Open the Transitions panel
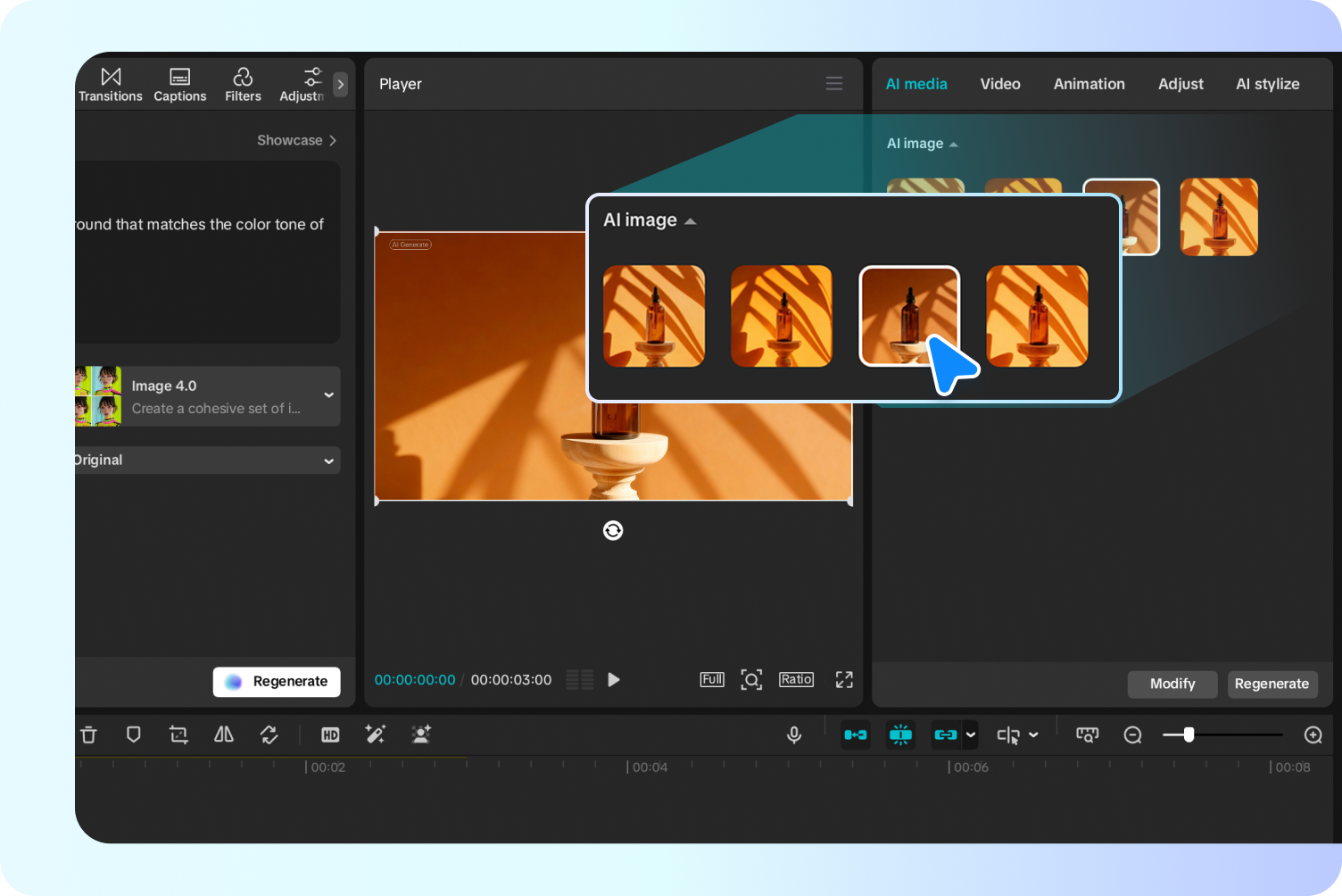 pyautogui.click(x=111, y=85)
